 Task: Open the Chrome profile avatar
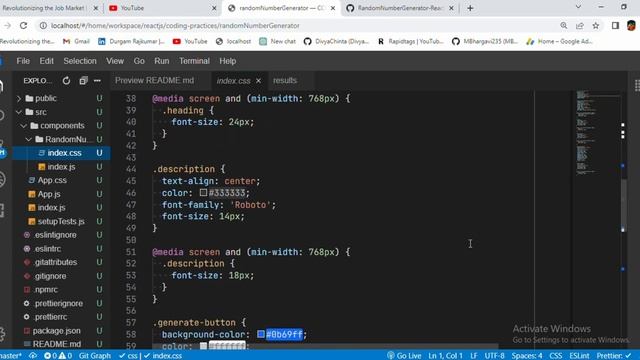click(x=631, y=25)
